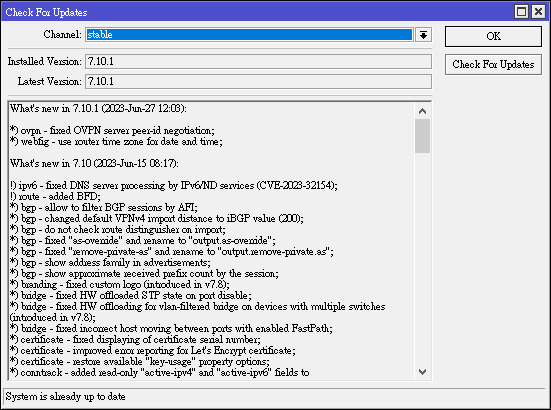551x410 pixels.
Task: Click the ipv6 CVE-2023-32154 changelog line
Action: click(174, 186)
